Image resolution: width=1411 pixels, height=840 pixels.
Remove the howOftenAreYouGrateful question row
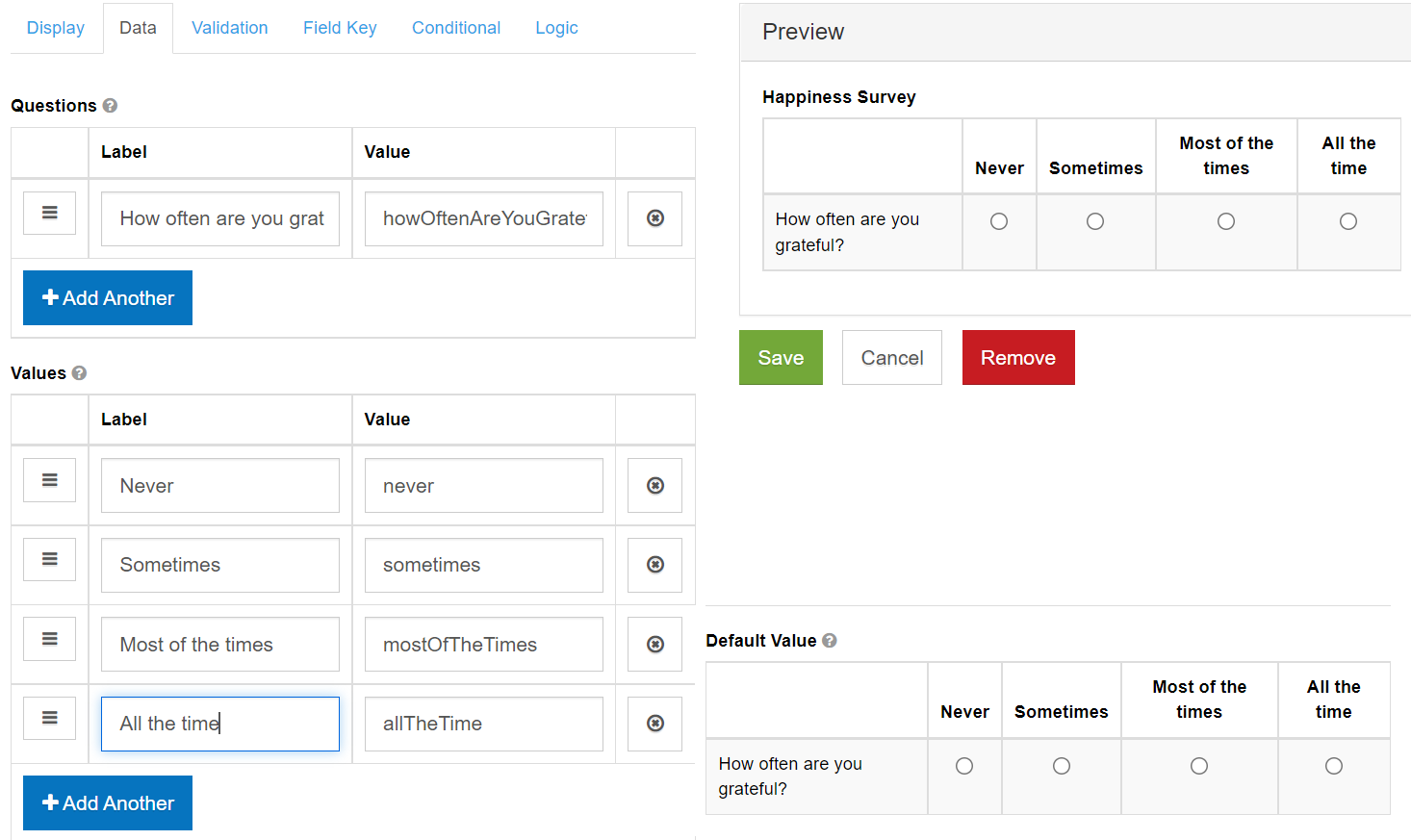point(654,218)
